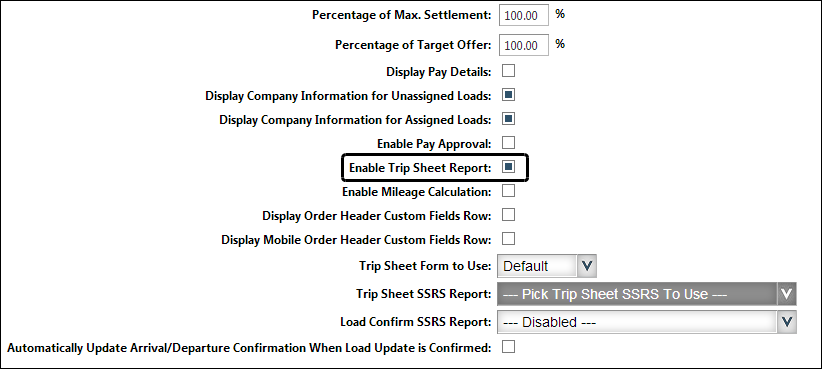
Task: Click the Enable Trip Sheet Report label
Action: coord(420,168)
